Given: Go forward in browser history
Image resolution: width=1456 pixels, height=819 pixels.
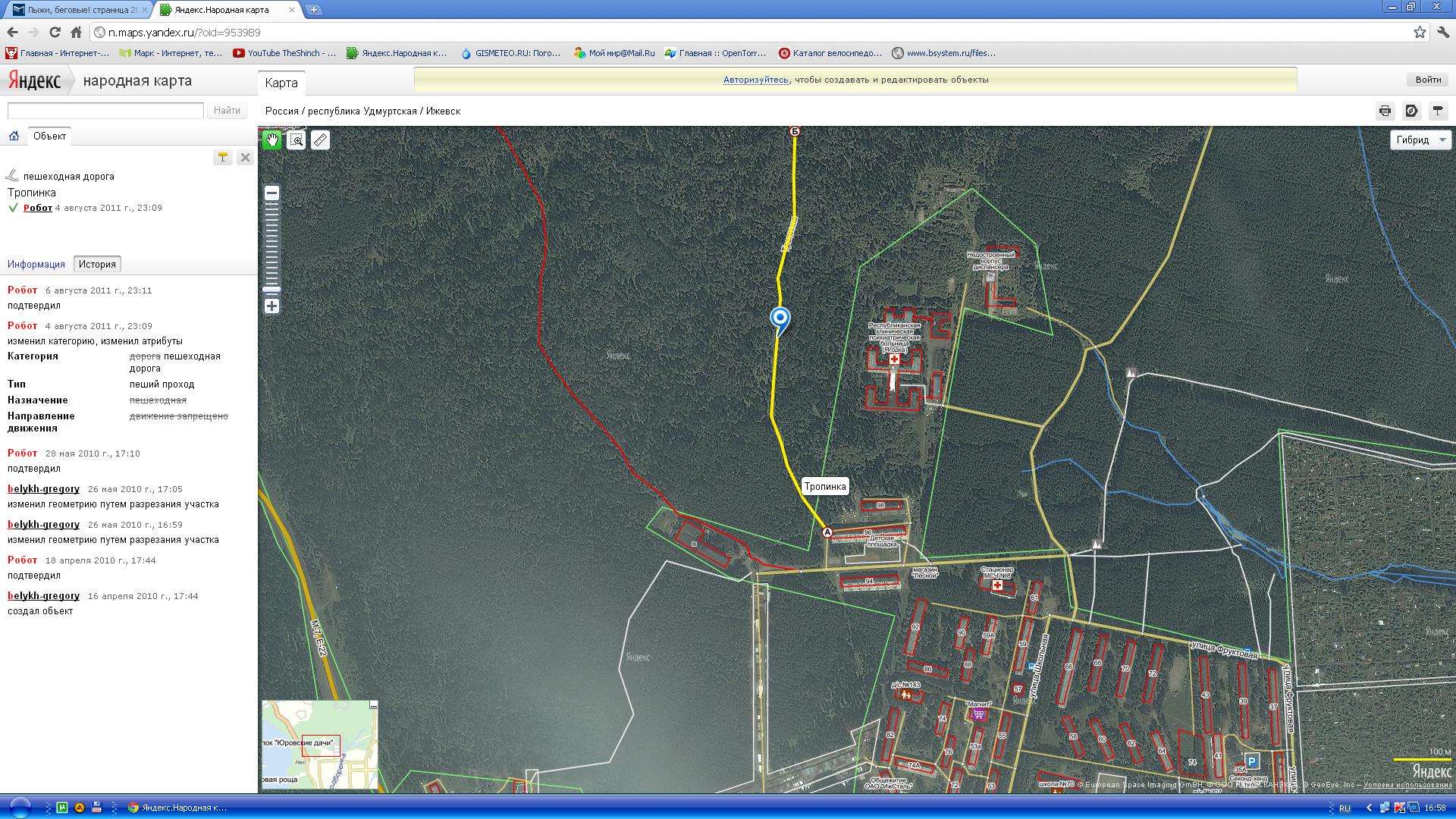Looking at the screenshot, I should click(x=34, y=33).
